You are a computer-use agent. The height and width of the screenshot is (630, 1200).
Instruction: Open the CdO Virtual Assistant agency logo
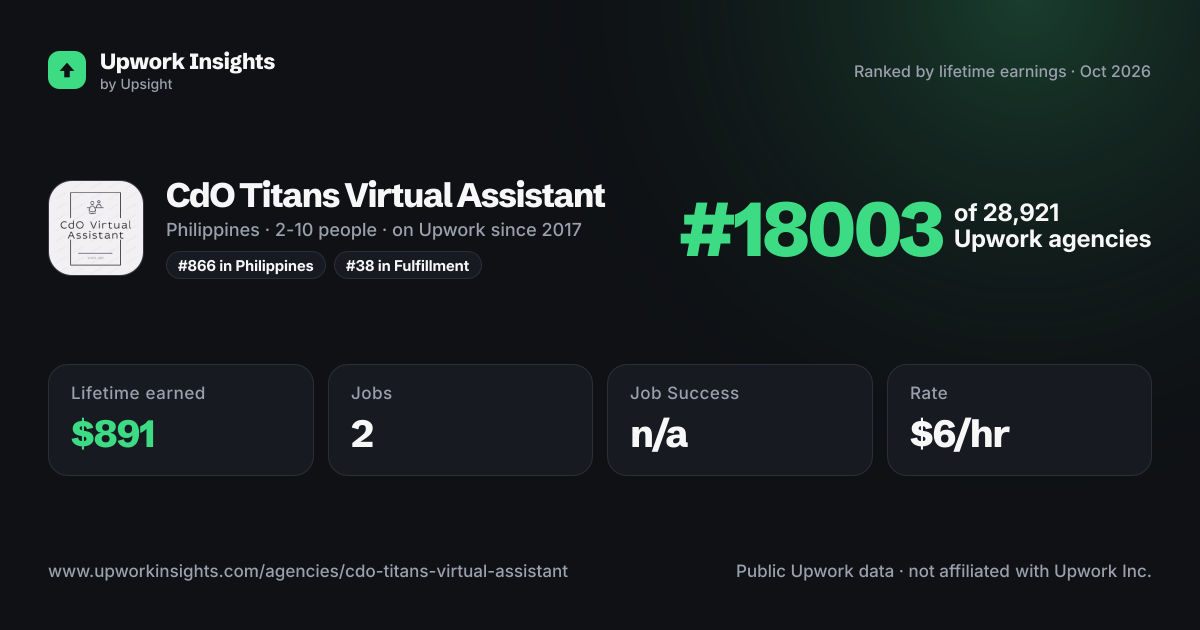pyautogui.click(x=96, y=228)
